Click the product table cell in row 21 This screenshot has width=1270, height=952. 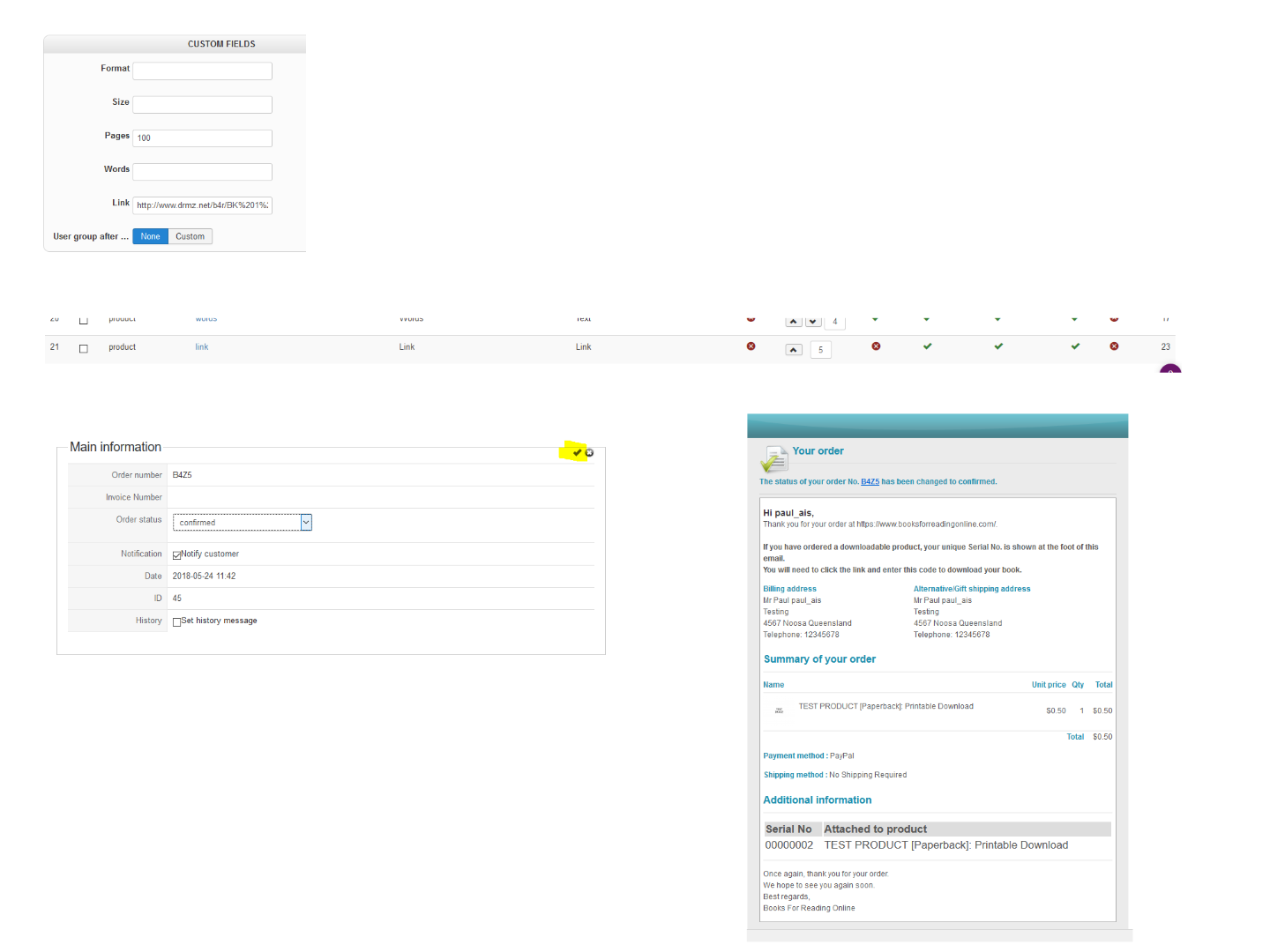point(122,347)
